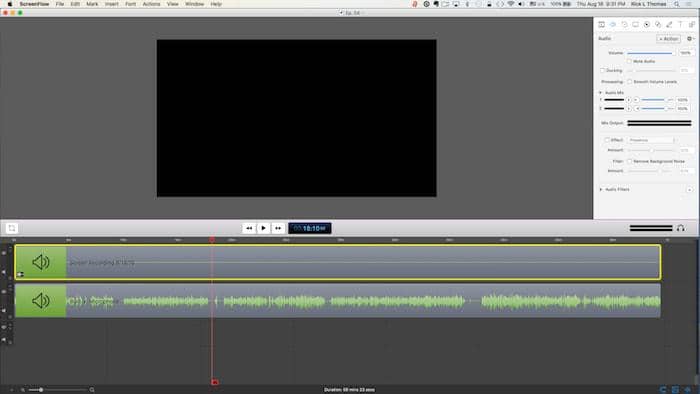Viewport: 700px width, 394px height.
Task: Toggle audio mute of second track
Action: pos(4,310)
